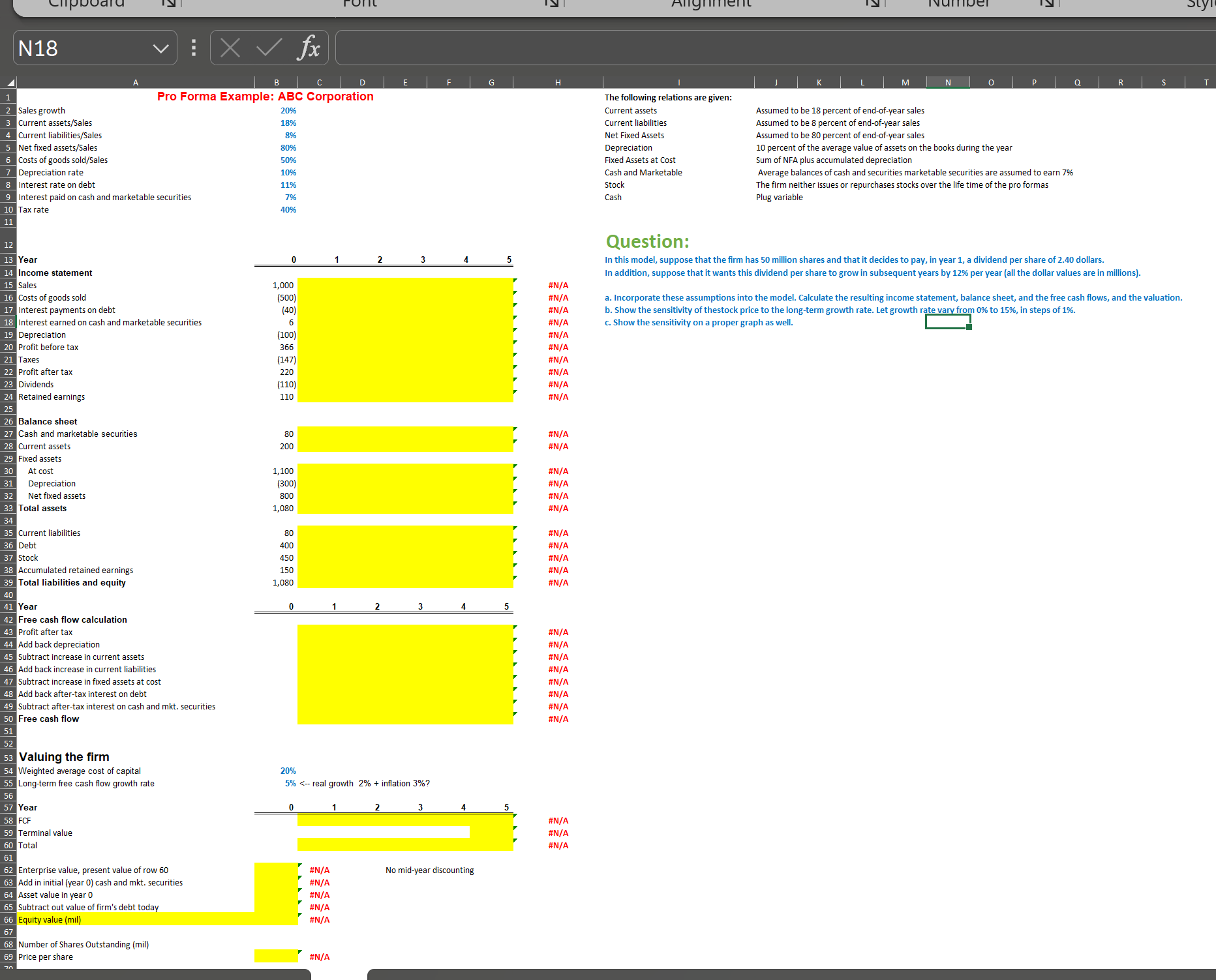Click the selected cell N18
The height and width of the screenshot is (980, 1216).
click(948, 322)
